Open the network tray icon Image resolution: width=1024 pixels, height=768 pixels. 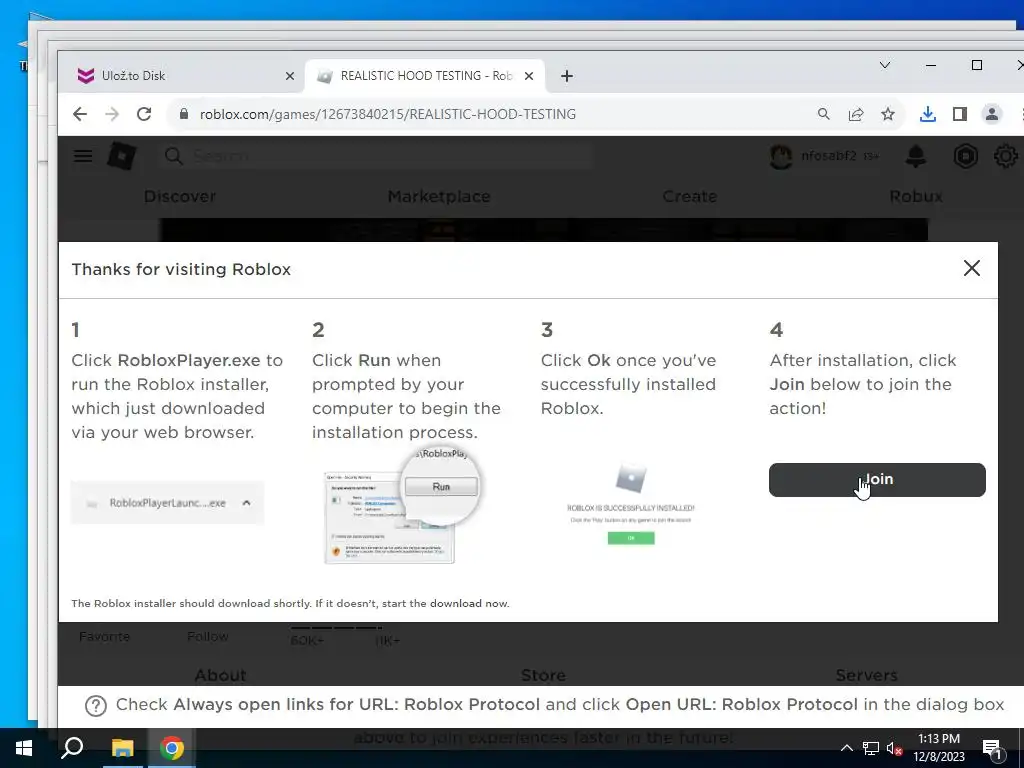(x=871, y=748)
